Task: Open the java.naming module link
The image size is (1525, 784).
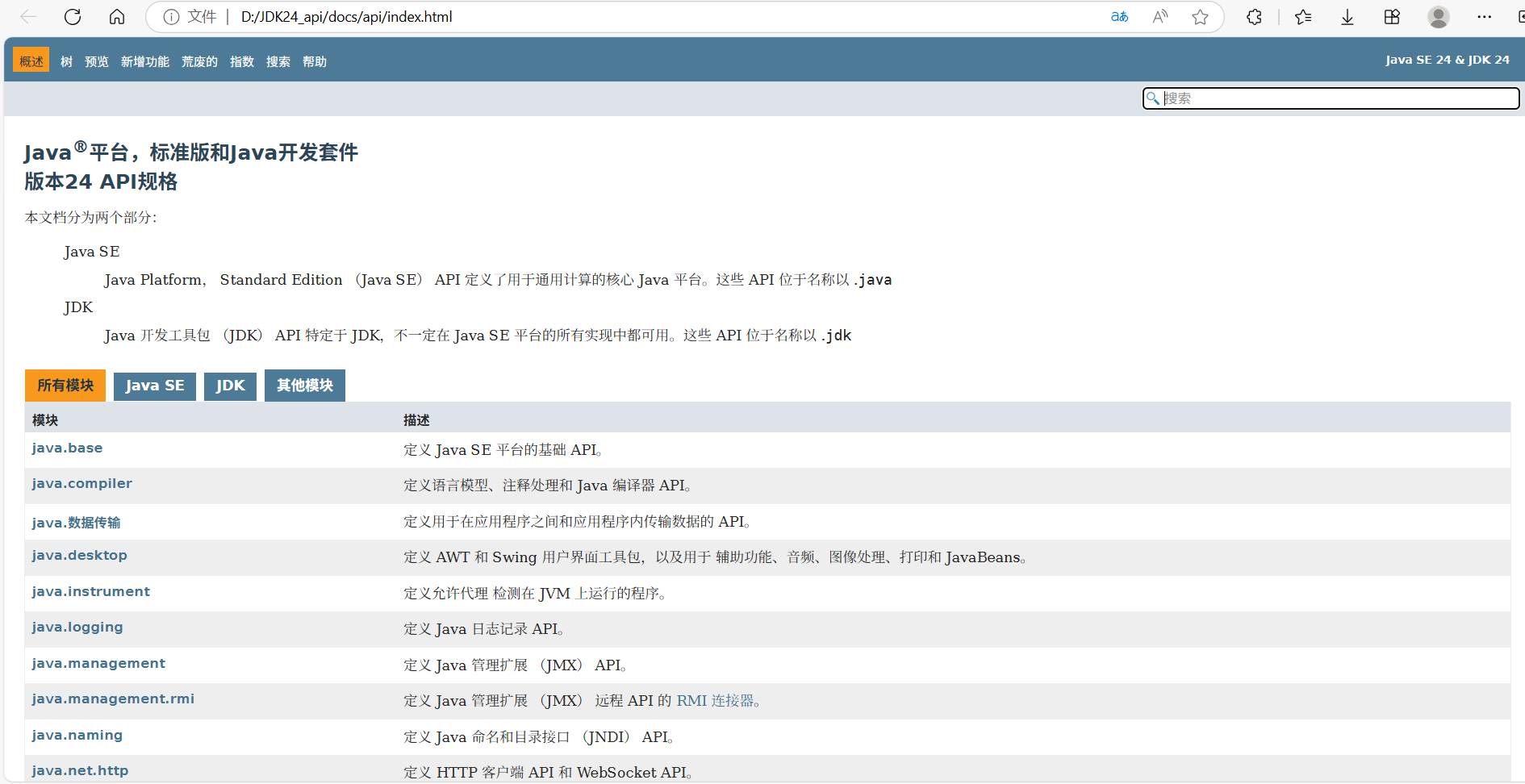Action: (77, 735)
